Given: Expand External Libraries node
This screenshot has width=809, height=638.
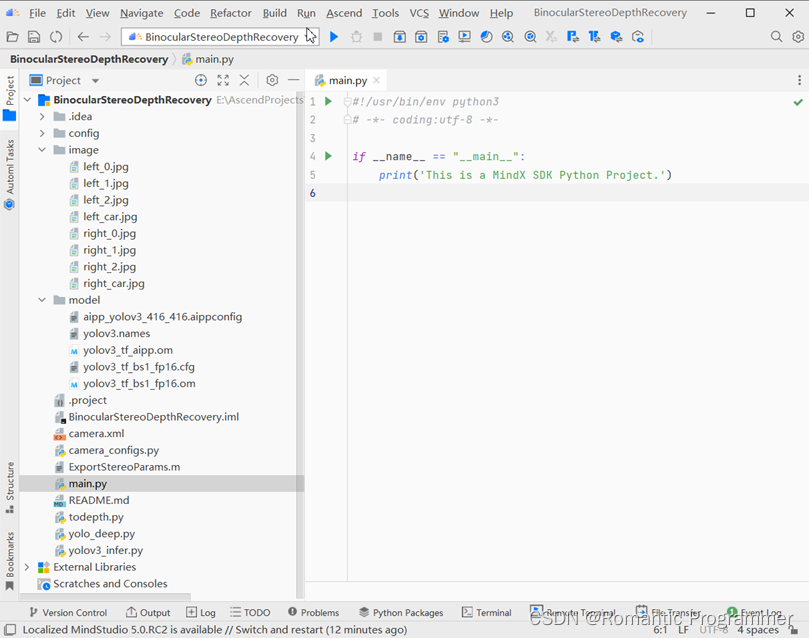Looking at the screenshot, I should click(27, 567).
